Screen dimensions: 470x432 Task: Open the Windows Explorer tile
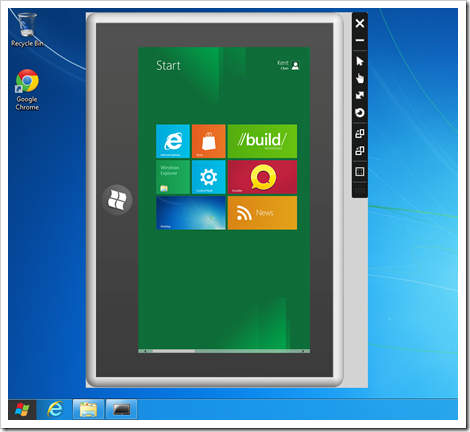(173, 177)
